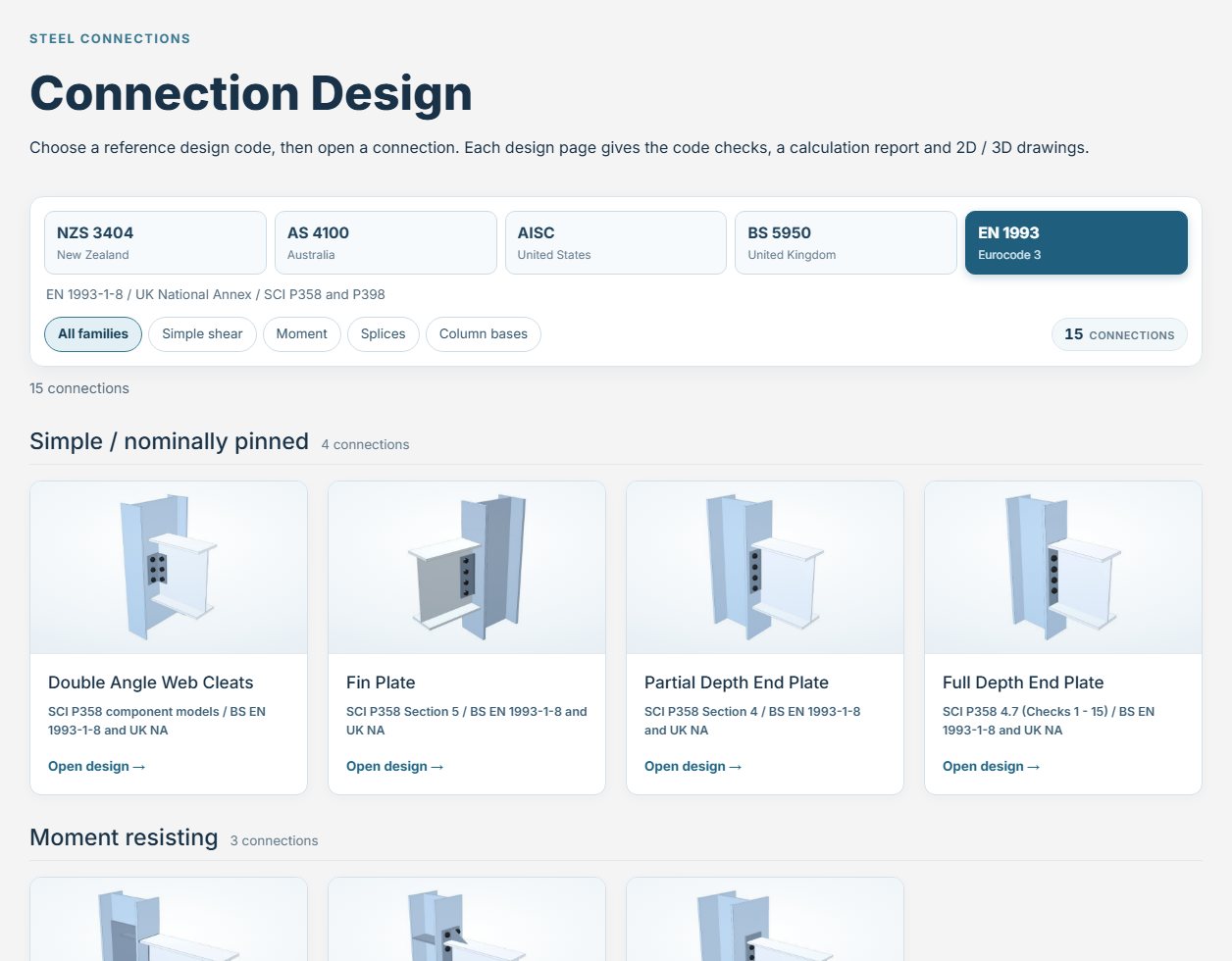Image resolution: width=1232 pixels, height=961 pixels.
Task: Select the NZS 3404 New Zealand design code
Action: click(155, 242)
